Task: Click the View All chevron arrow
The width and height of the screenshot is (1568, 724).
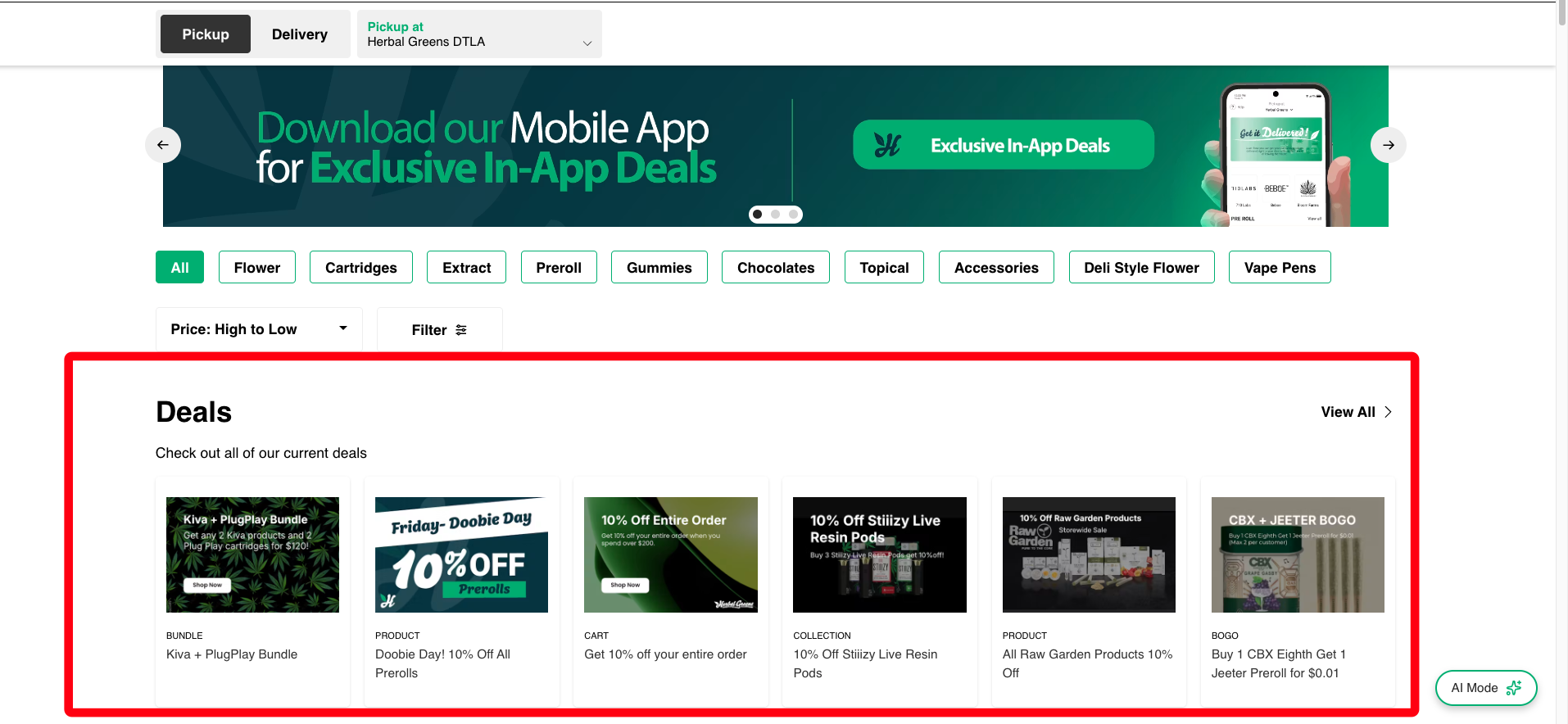Action: click(1388, 412)
